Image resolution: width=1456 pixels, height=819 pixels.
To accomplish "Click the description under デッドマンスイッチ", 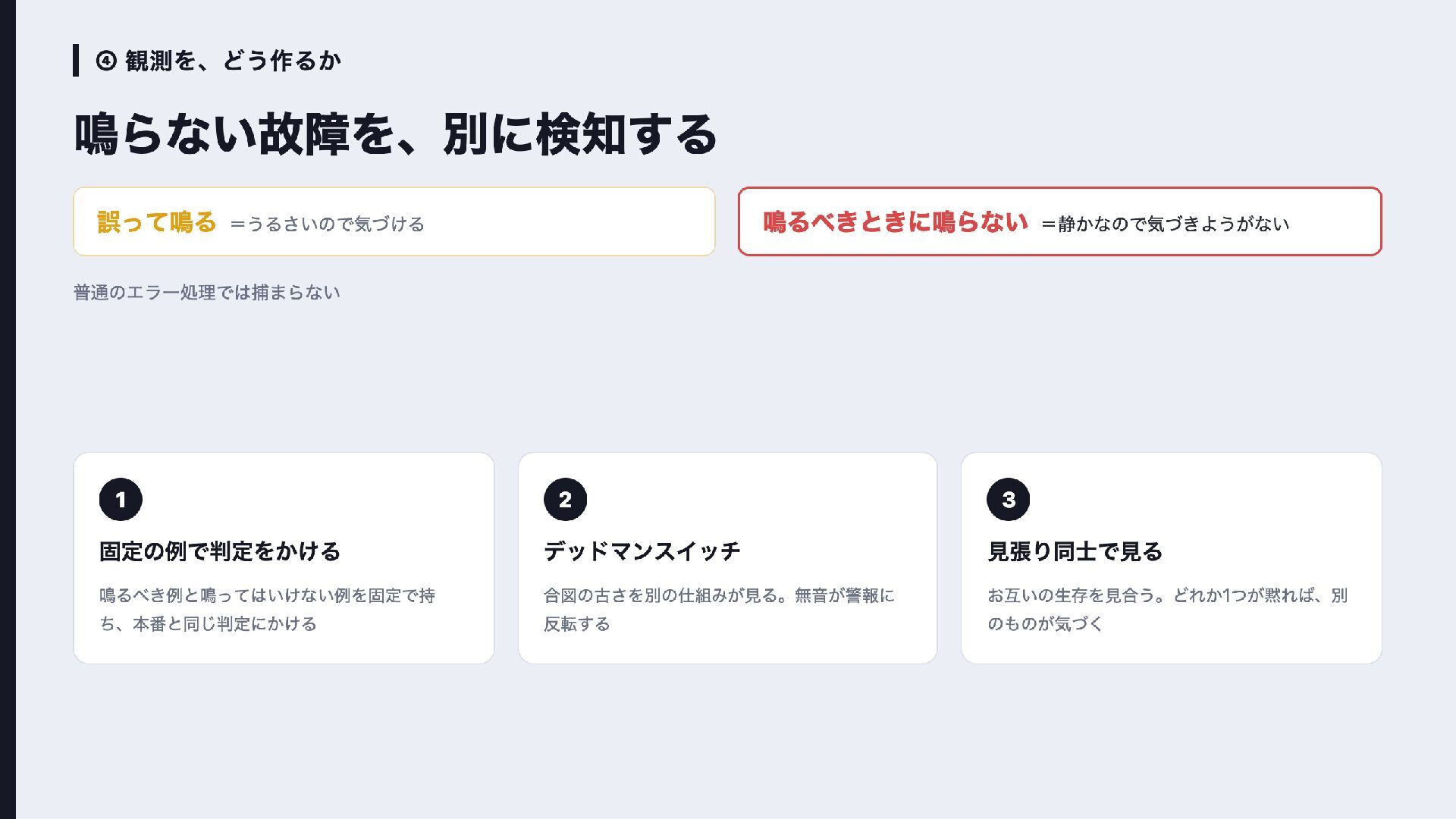I will (x=719, y=610).
